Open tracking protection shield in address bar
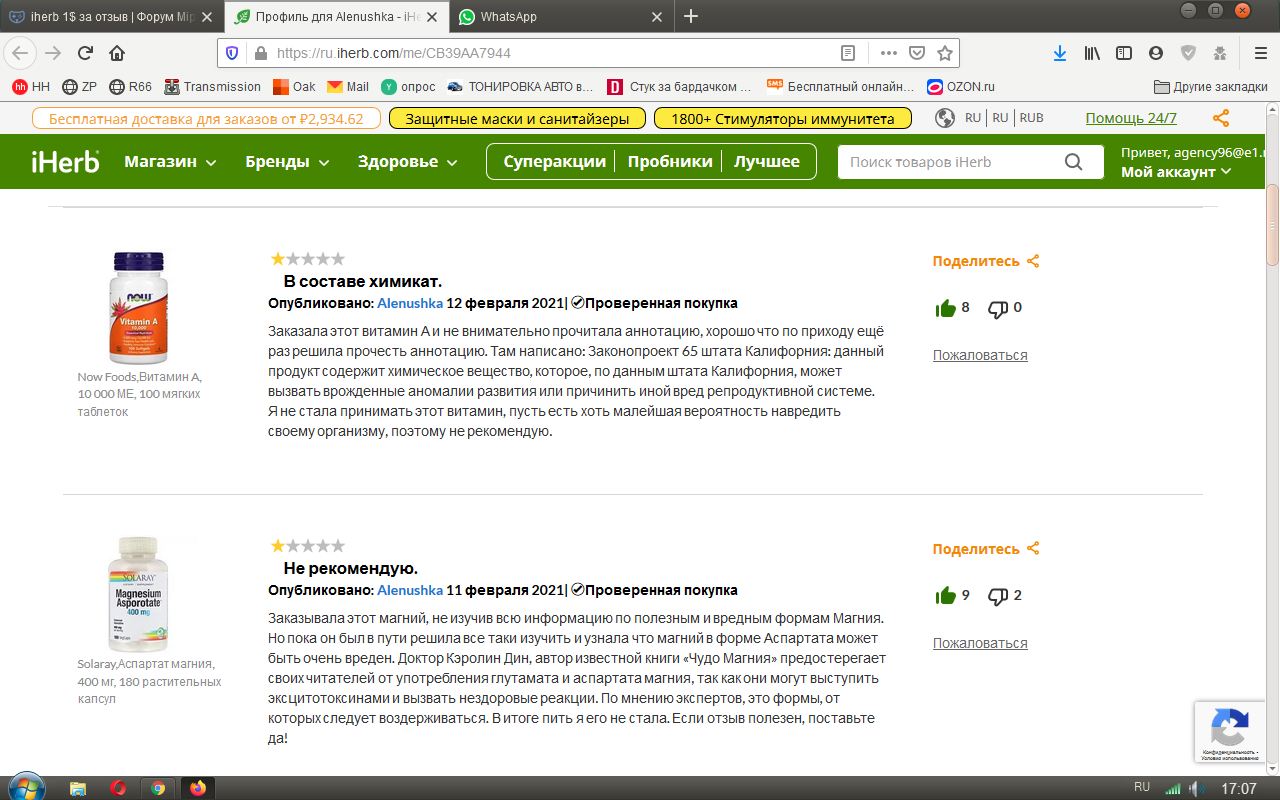 click(x=232, y=53)
